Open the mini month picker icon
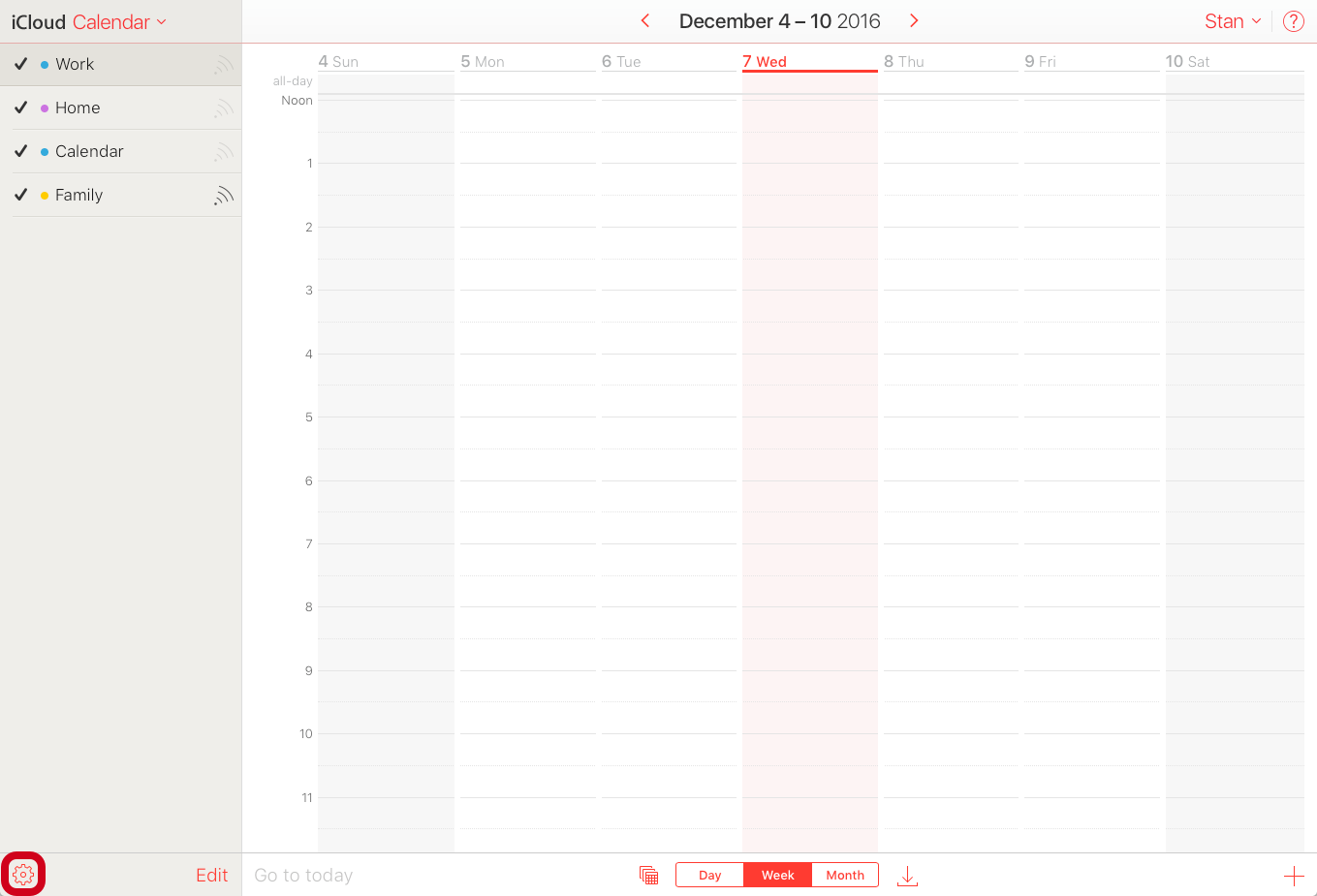Image resolution: width=1317 pixels, height=896 pixels. click(648, 875)
